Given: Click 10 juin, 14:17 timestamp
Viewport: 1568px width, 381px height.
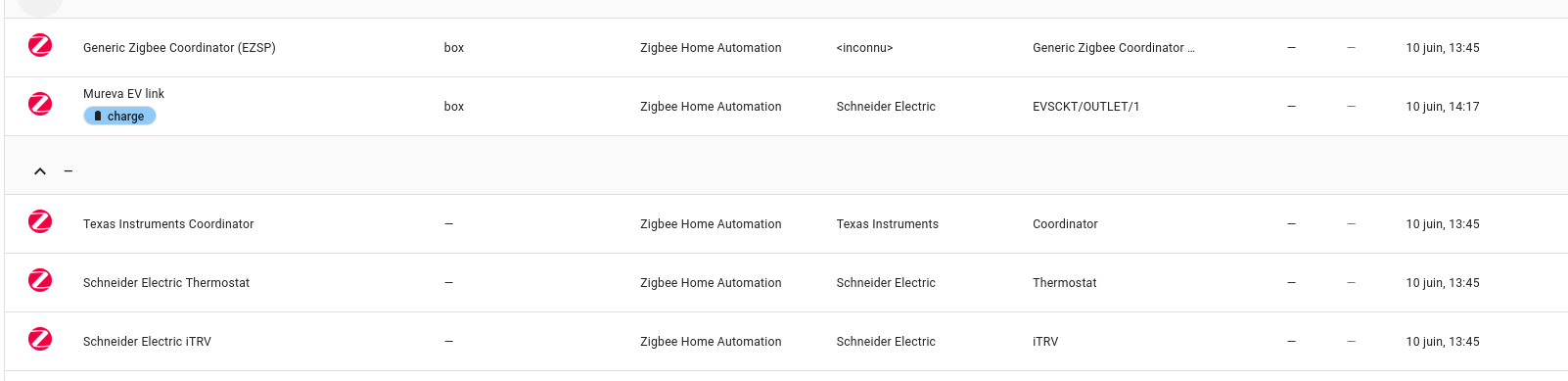Looking at the screenshot, I should (1443, 107).
